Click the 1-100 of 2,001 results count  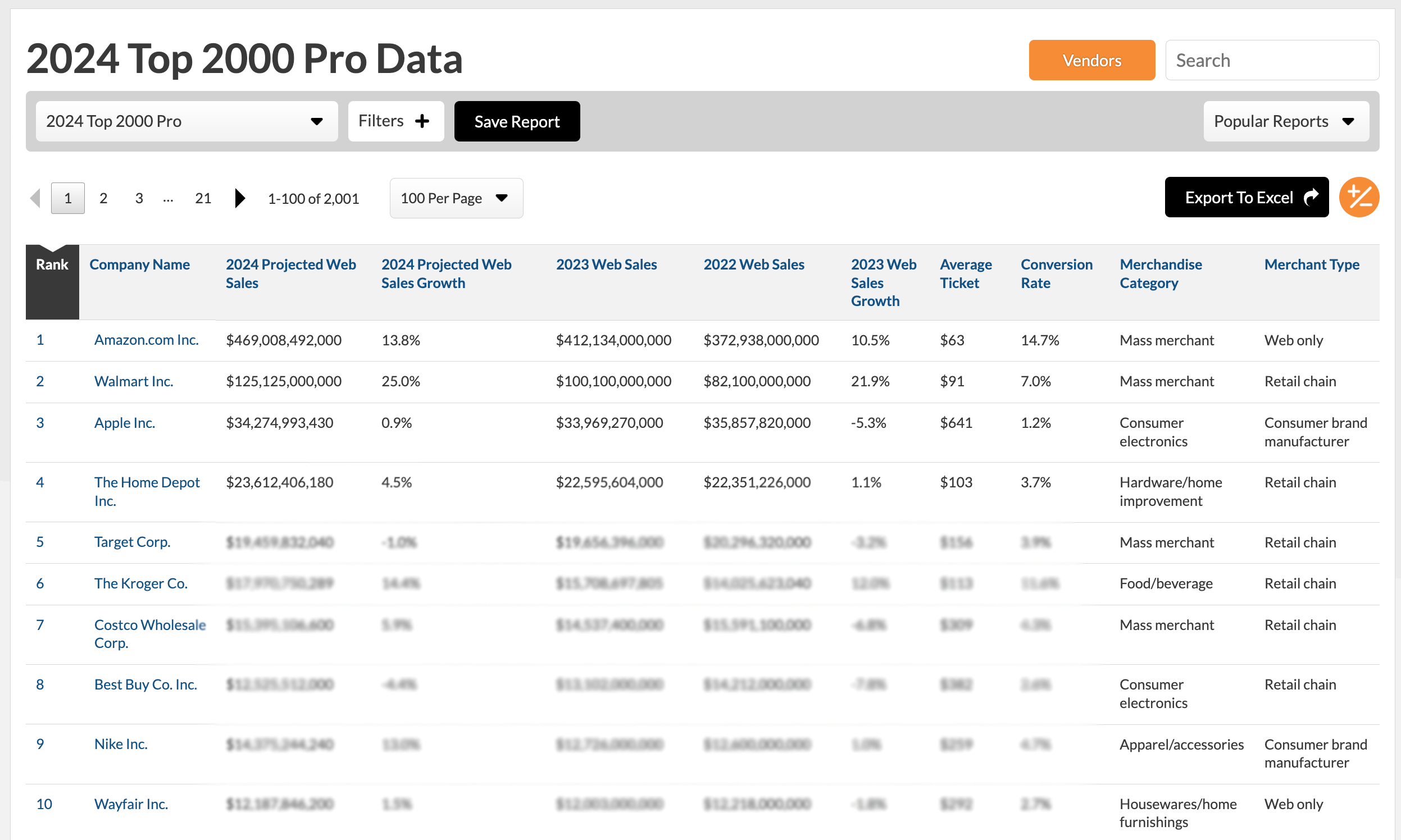(313, 198)
